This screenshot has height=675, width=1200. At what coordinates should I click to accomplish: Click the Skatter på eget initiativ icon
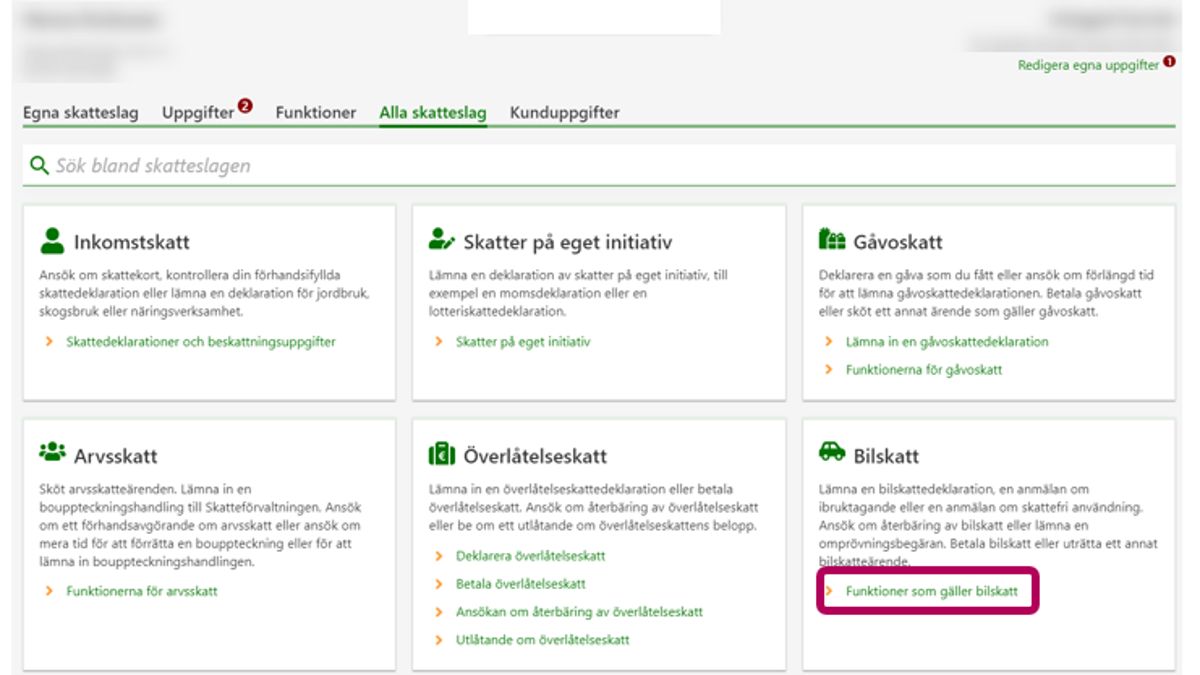pos(441,241)
